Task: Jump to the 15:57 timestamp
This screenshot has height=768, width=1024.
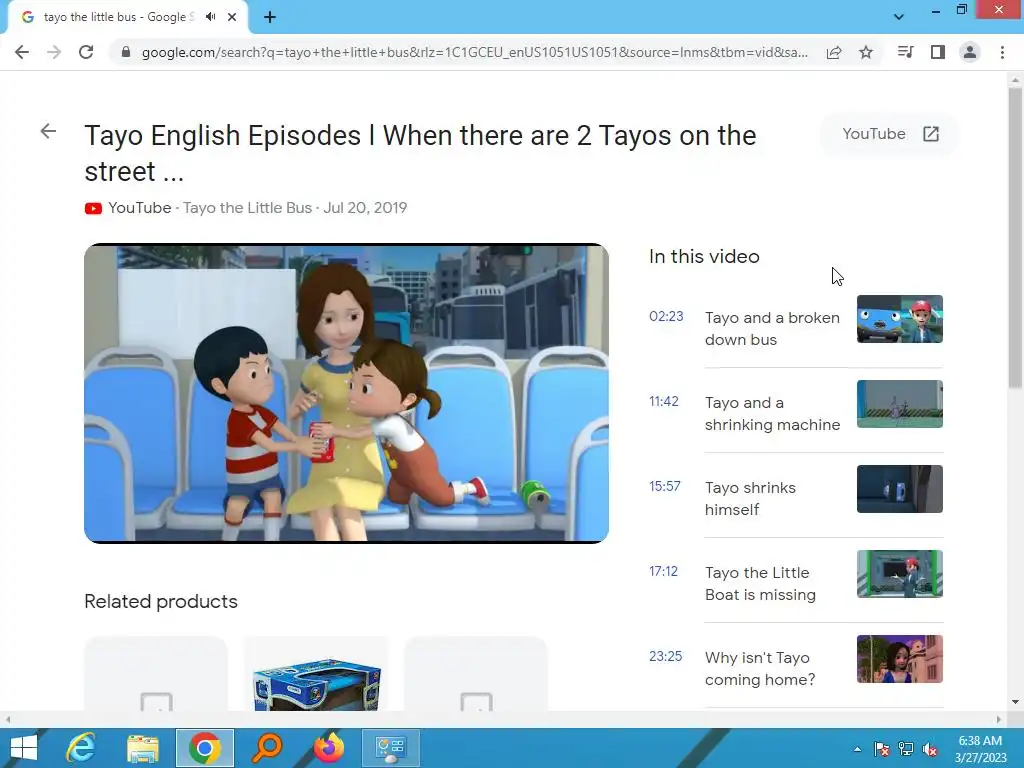Action: [665, 487]
